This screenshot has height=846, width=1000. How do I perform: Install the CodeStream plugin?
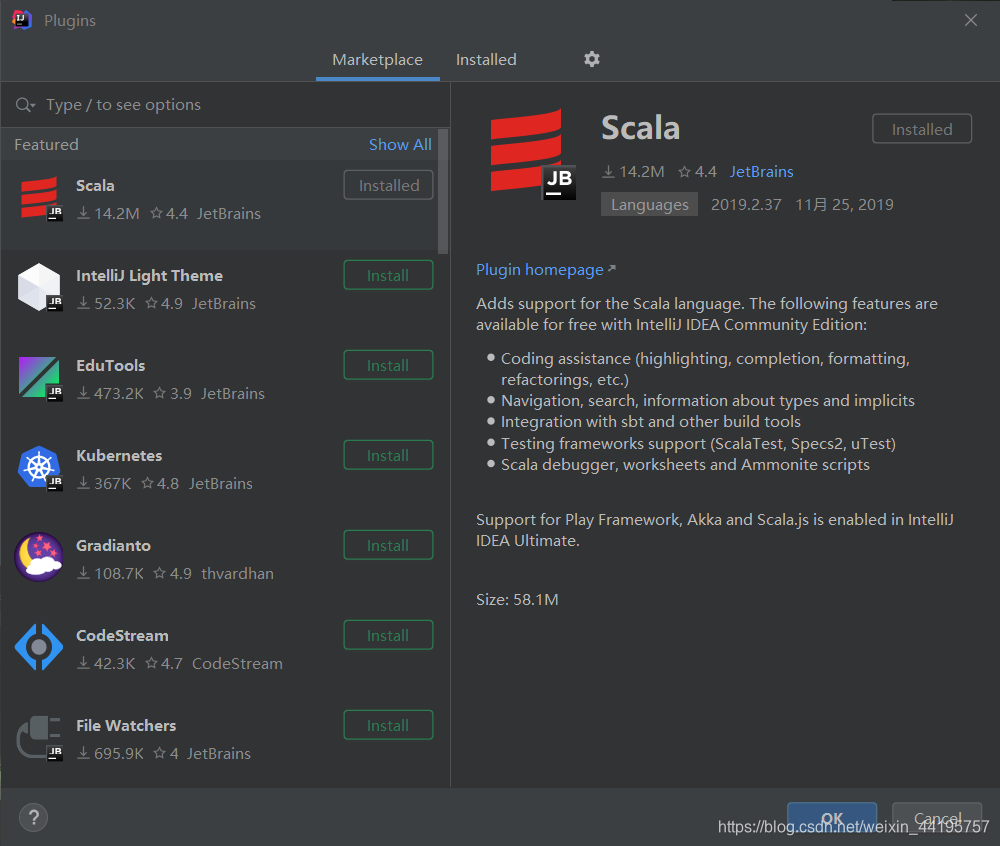pyautogui.click(x=388, y=635)
